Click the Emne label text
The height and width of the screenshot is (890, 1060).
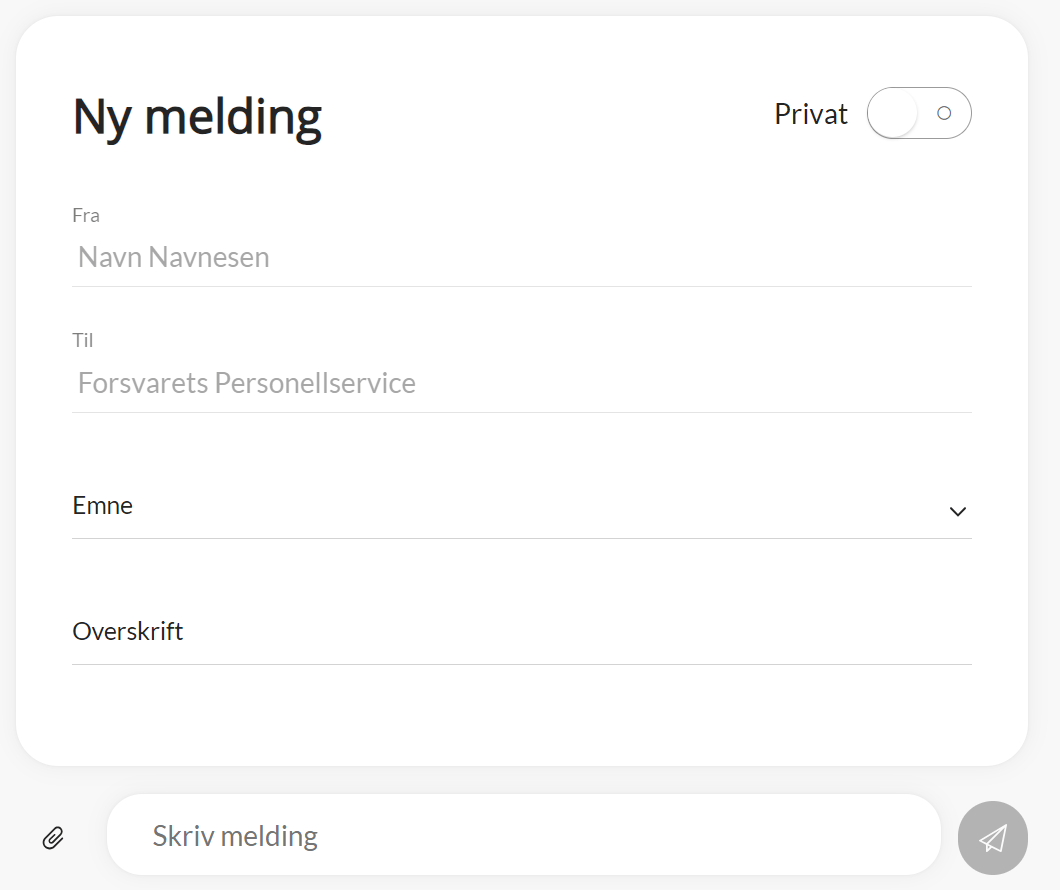(103, 506)
